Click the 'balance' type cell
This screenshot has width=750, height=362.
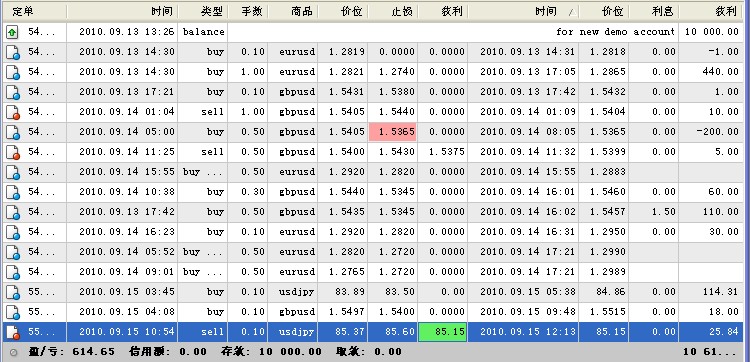[x=204, y=32]
